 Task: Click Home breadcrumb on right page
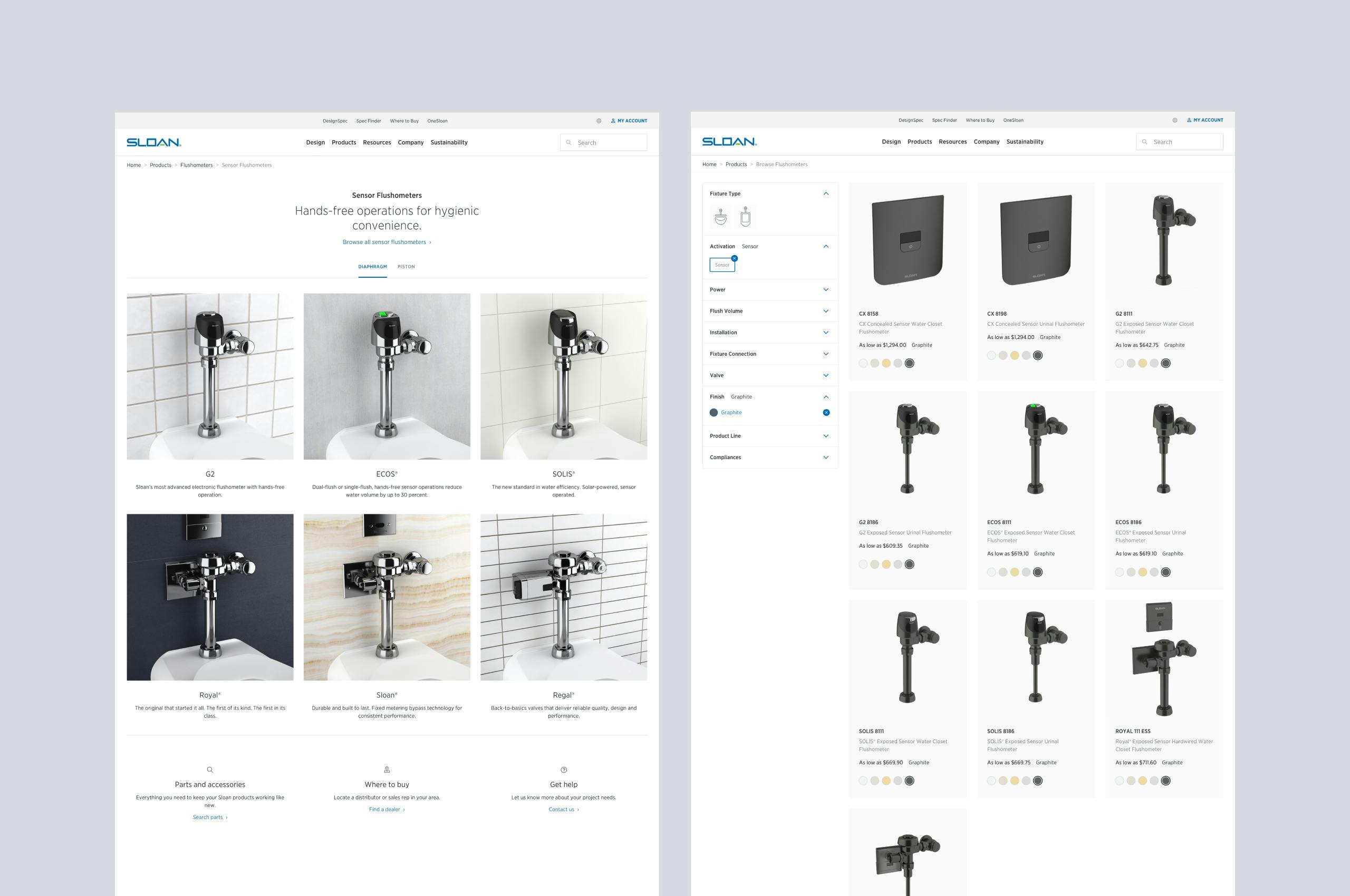point(709,164)
